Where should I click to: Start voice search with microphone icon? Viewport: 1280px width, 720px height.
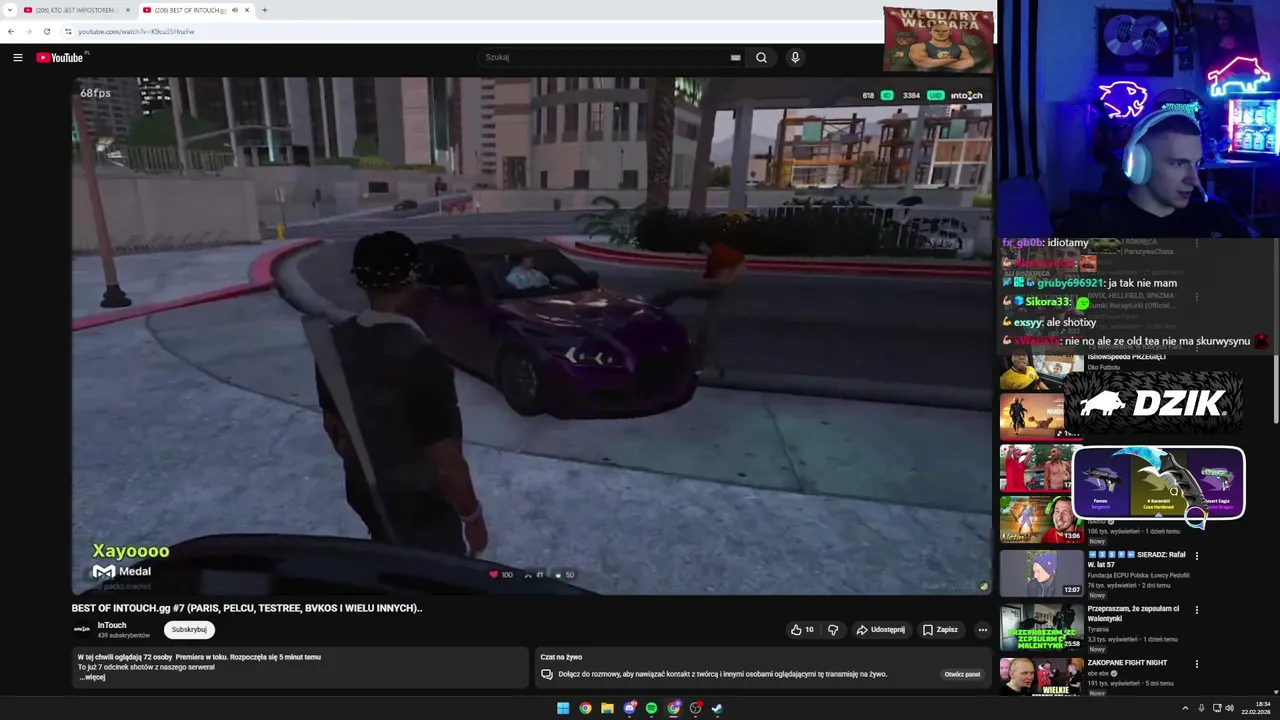pyautogui.click(x=795, y=58)
